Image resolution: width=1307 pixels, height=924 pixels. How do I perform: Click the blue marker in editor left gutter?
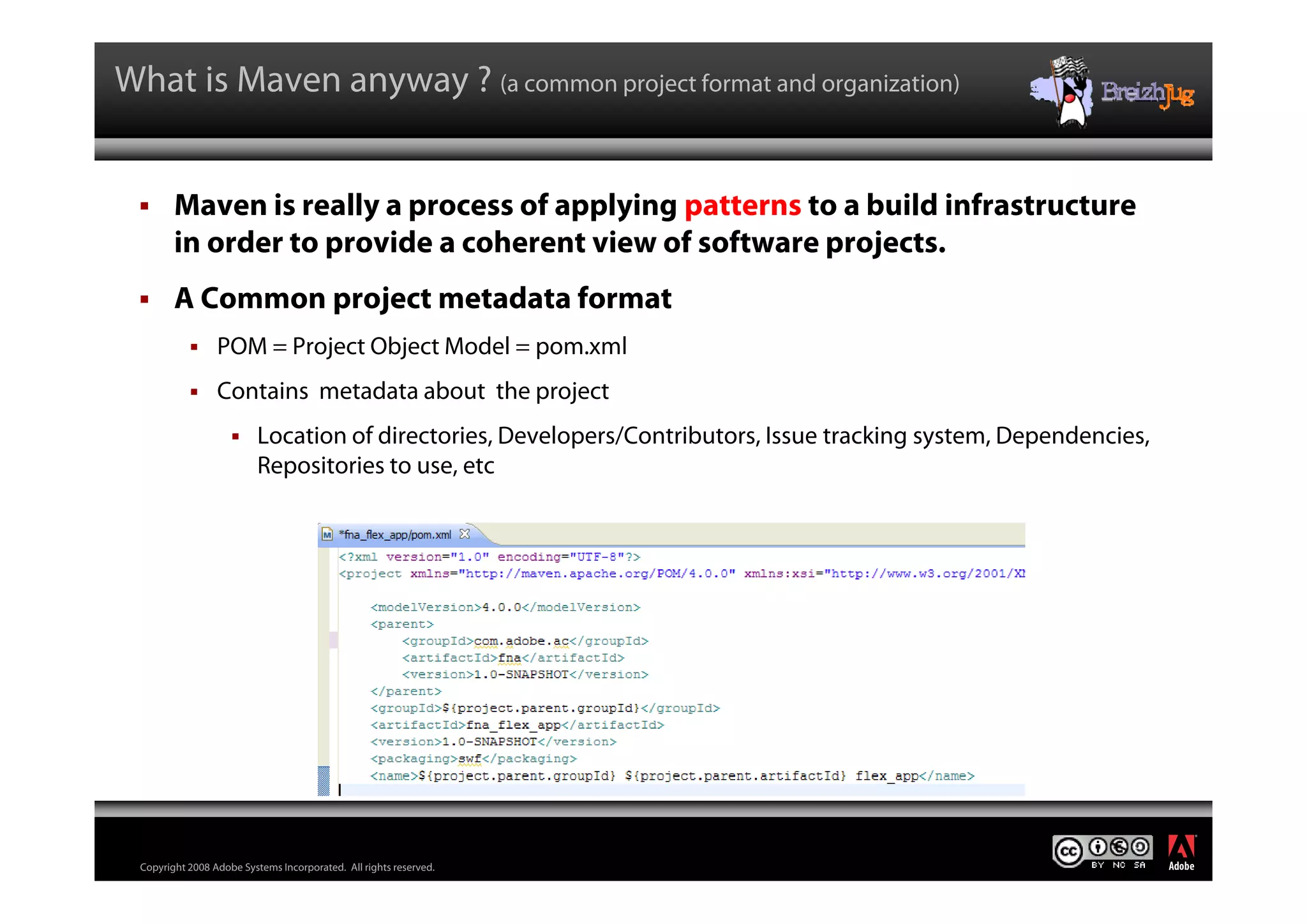pos(324,781)
